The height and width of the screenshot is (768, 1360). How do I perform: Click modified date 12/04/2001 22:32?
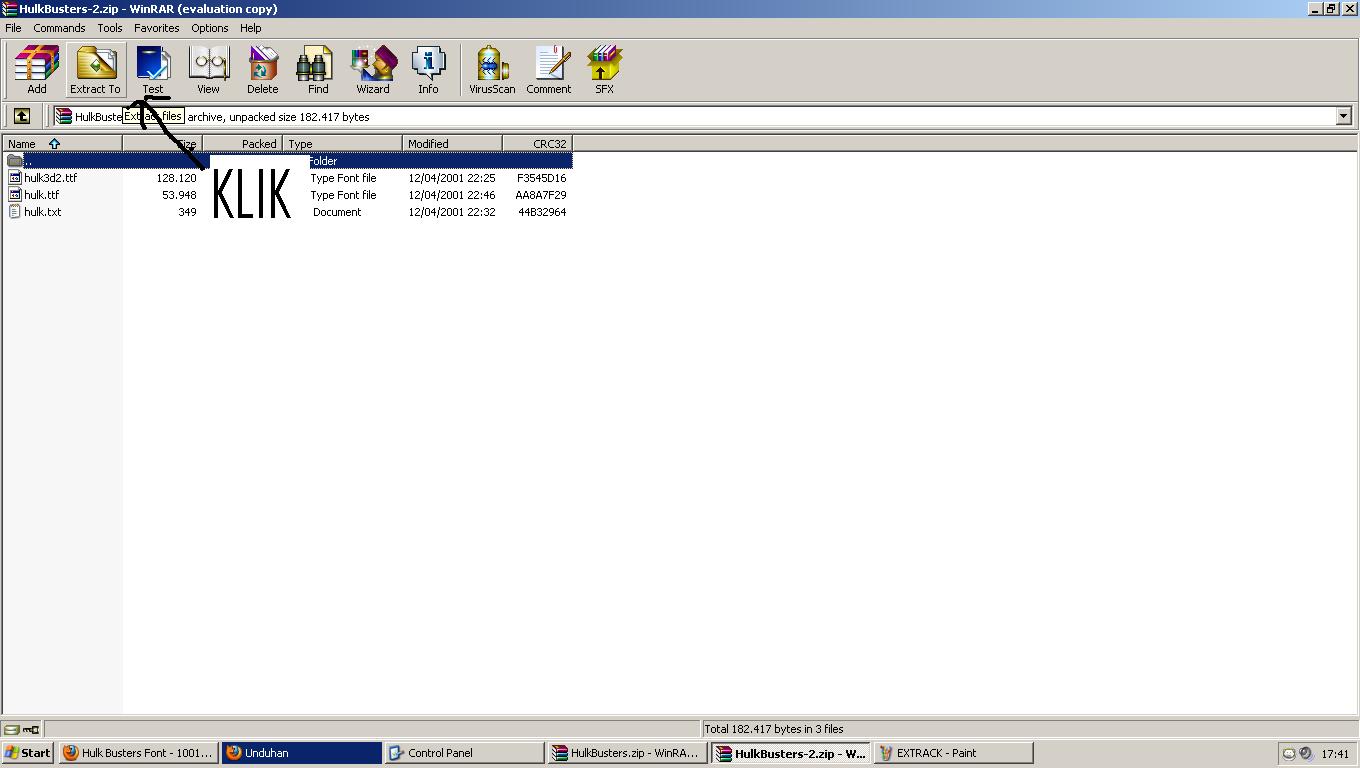tap(451, 212)
